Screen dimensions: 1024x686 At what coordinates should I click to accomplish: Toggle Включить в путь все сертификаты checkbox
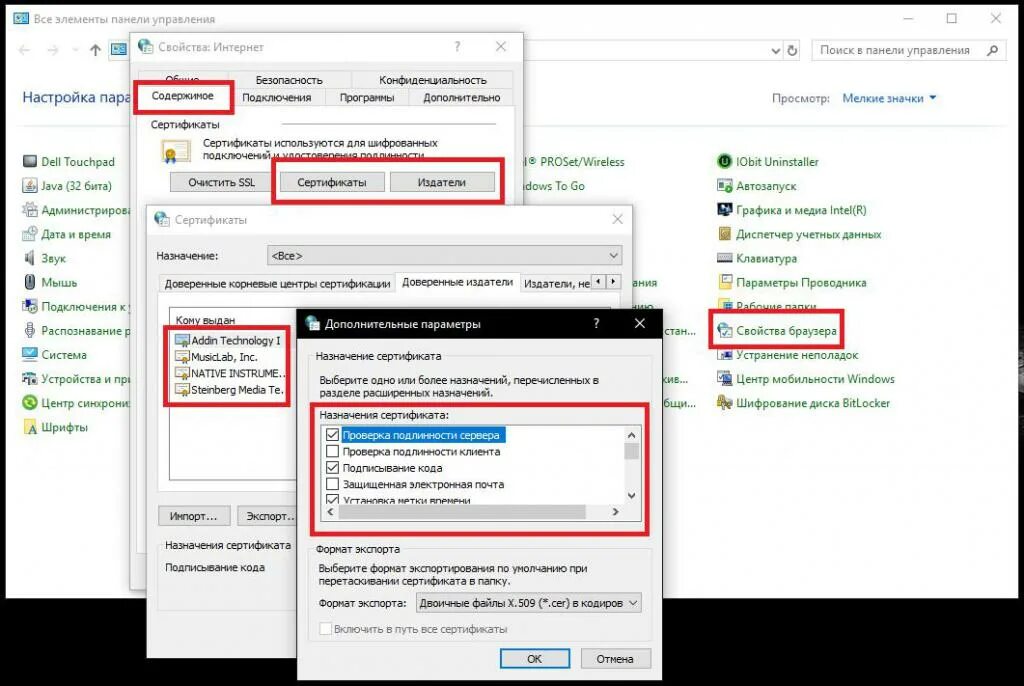pos(325,629)
